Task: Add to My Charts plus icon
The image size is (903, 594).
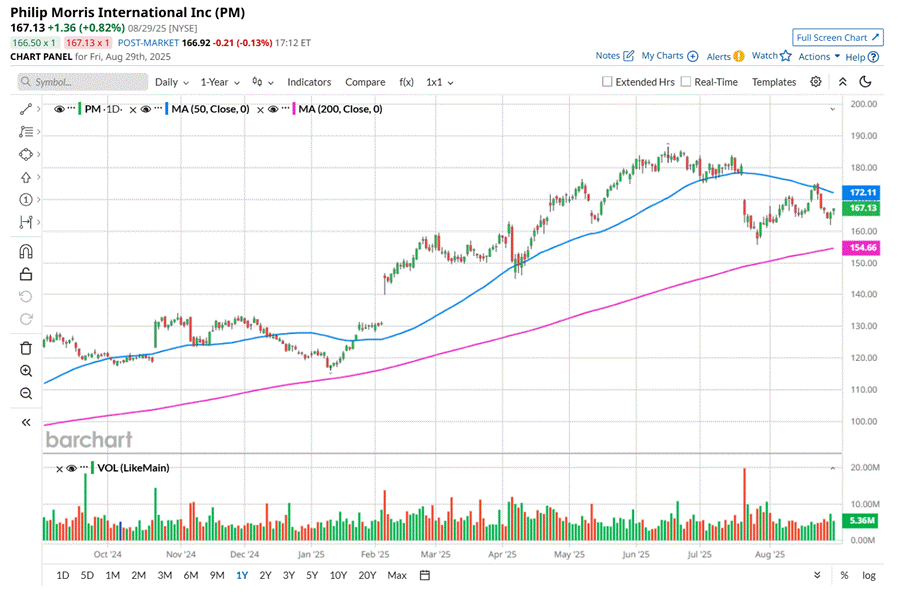Action: pyautogui.click(x=693, y=56)
